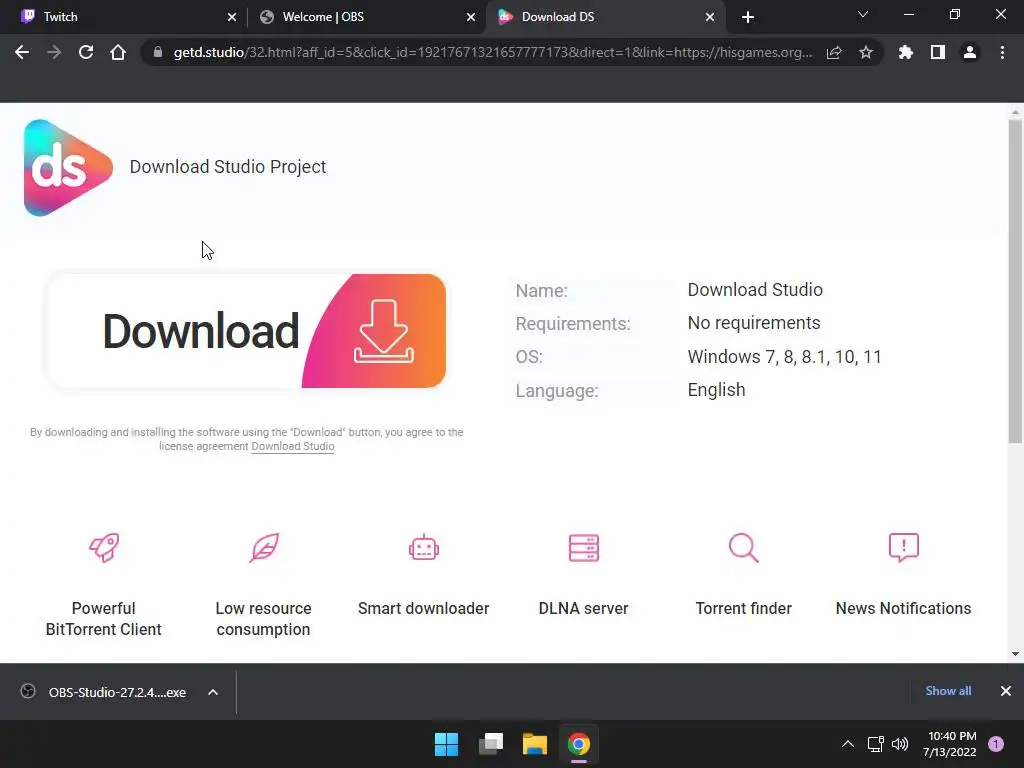Click the News Notifications alert icon
Viewport: 1024px width, 768px height.
coord(904,547)
